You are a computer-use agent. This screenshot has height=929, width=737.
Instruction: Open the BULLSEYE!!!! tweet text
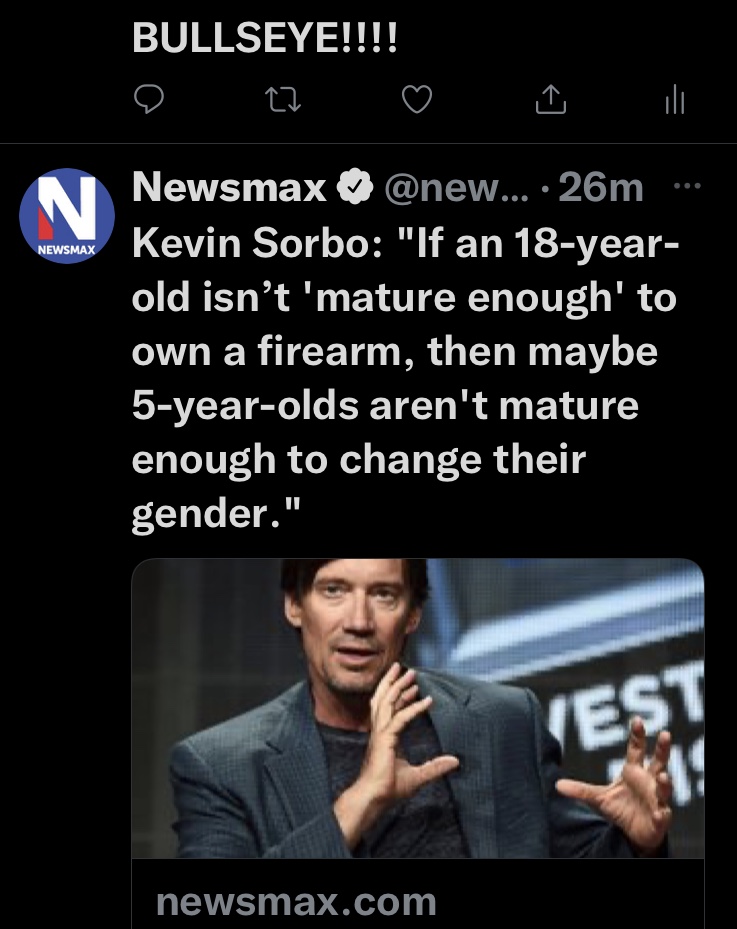pos(265,38)
